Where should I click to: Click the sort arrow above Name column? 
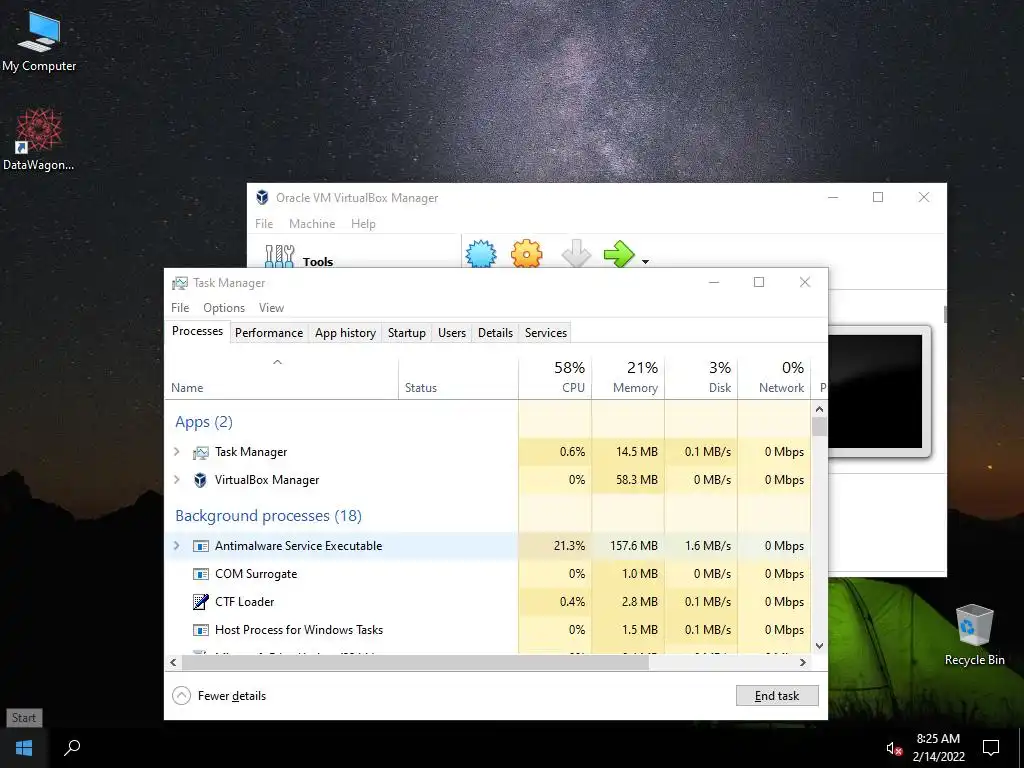coord(278,362)
